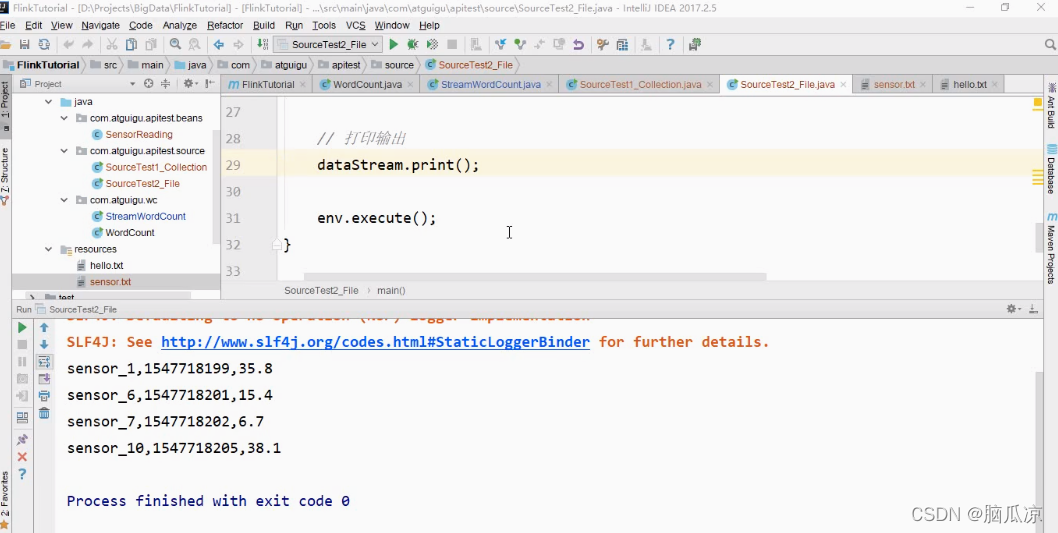The height and width of the screenshot is (533, 1058).
Task: Click the fold marker at line 32
Action: coord(277,244)
